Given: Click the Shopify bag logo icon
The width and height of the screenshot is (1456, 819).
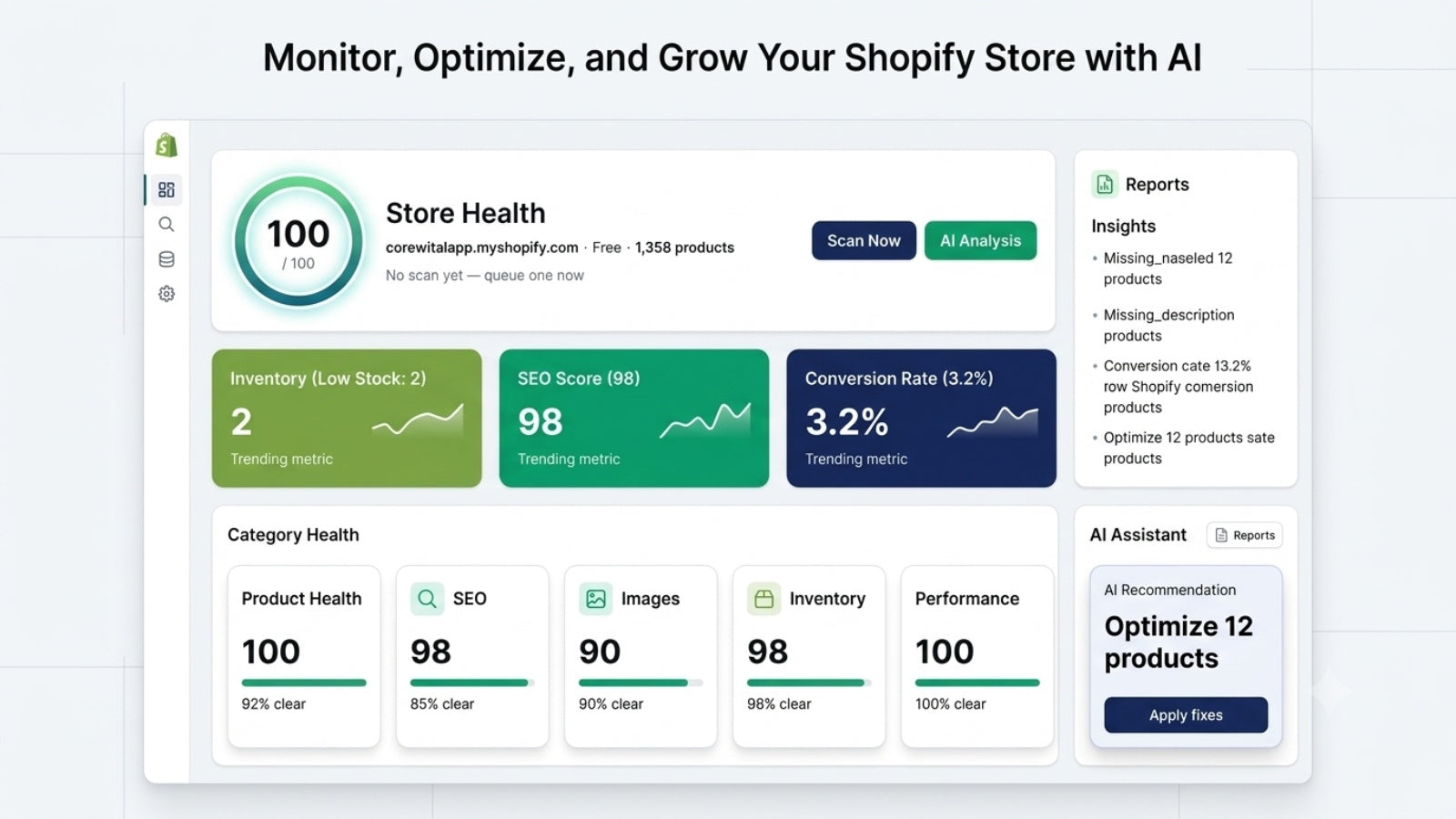Looking at the screenshot, I should click(x=167, y=145).
